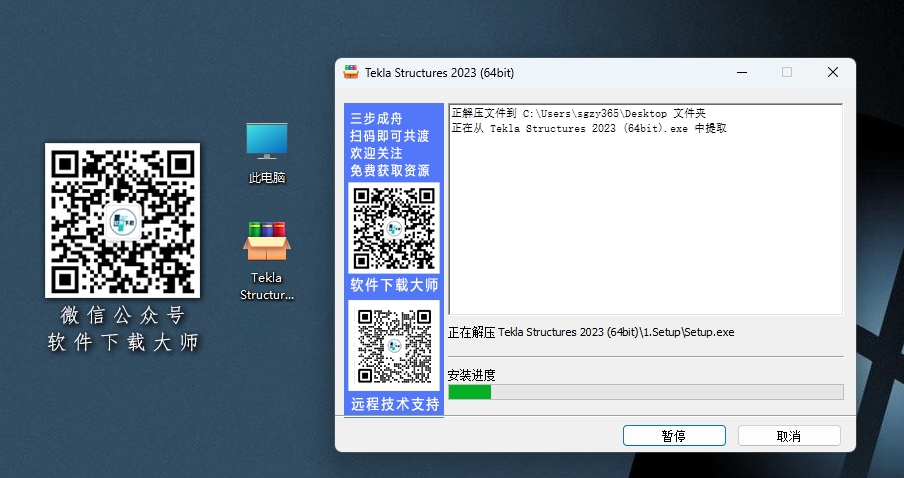Click the extraction log text area

(x=646, y=209)
